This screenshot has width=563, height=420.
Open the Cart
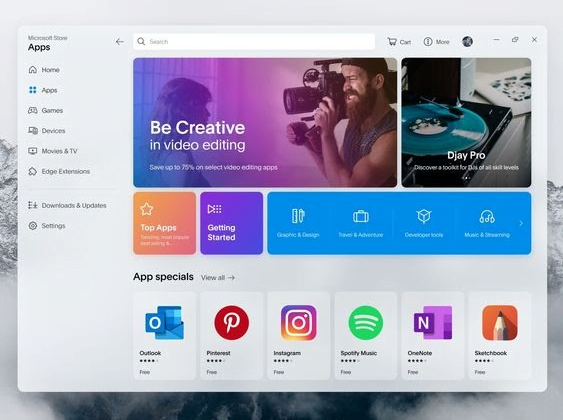coord(399,42)
